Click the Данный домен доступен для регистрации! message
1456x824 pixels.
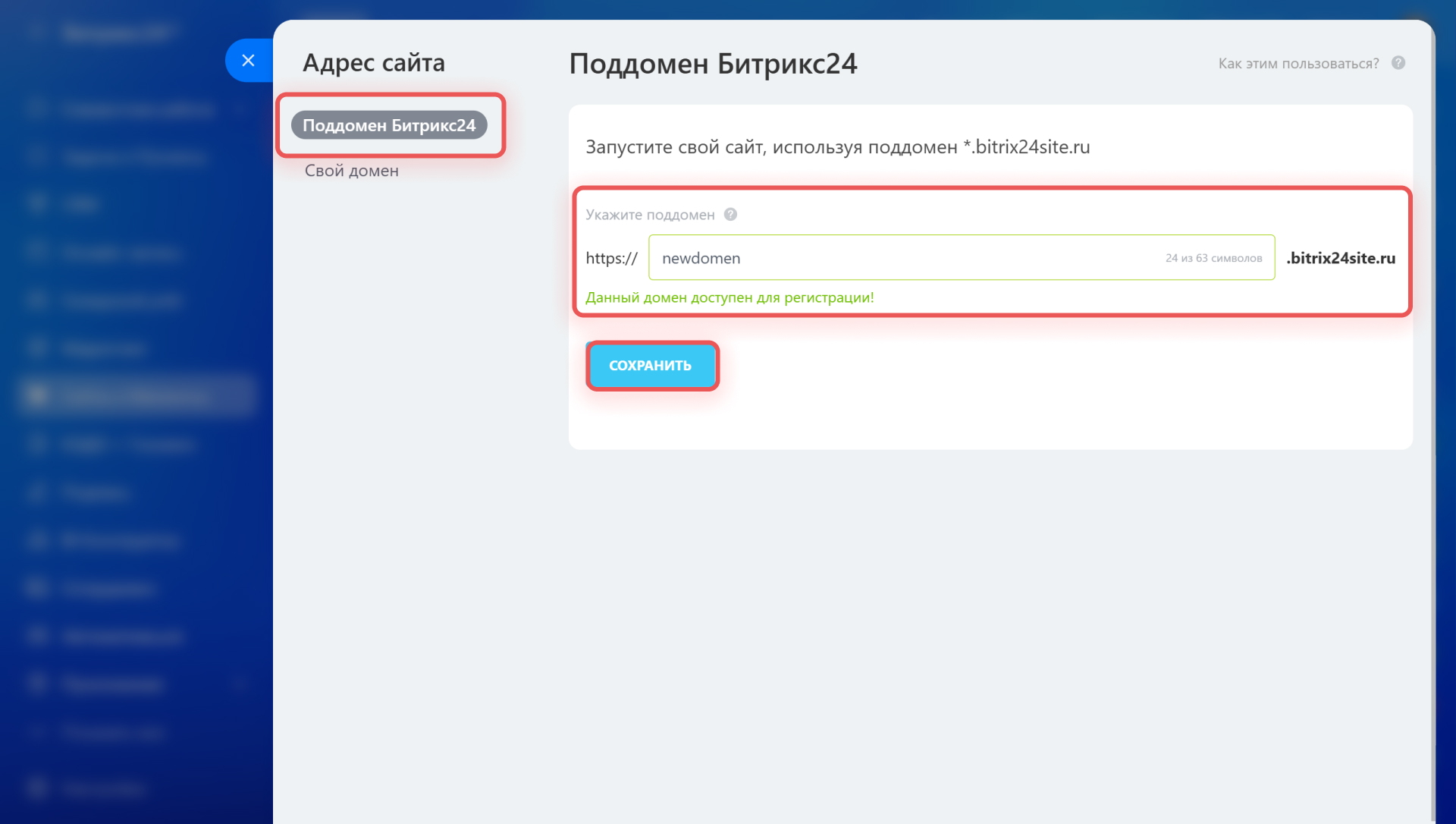[x=730, y=297]
